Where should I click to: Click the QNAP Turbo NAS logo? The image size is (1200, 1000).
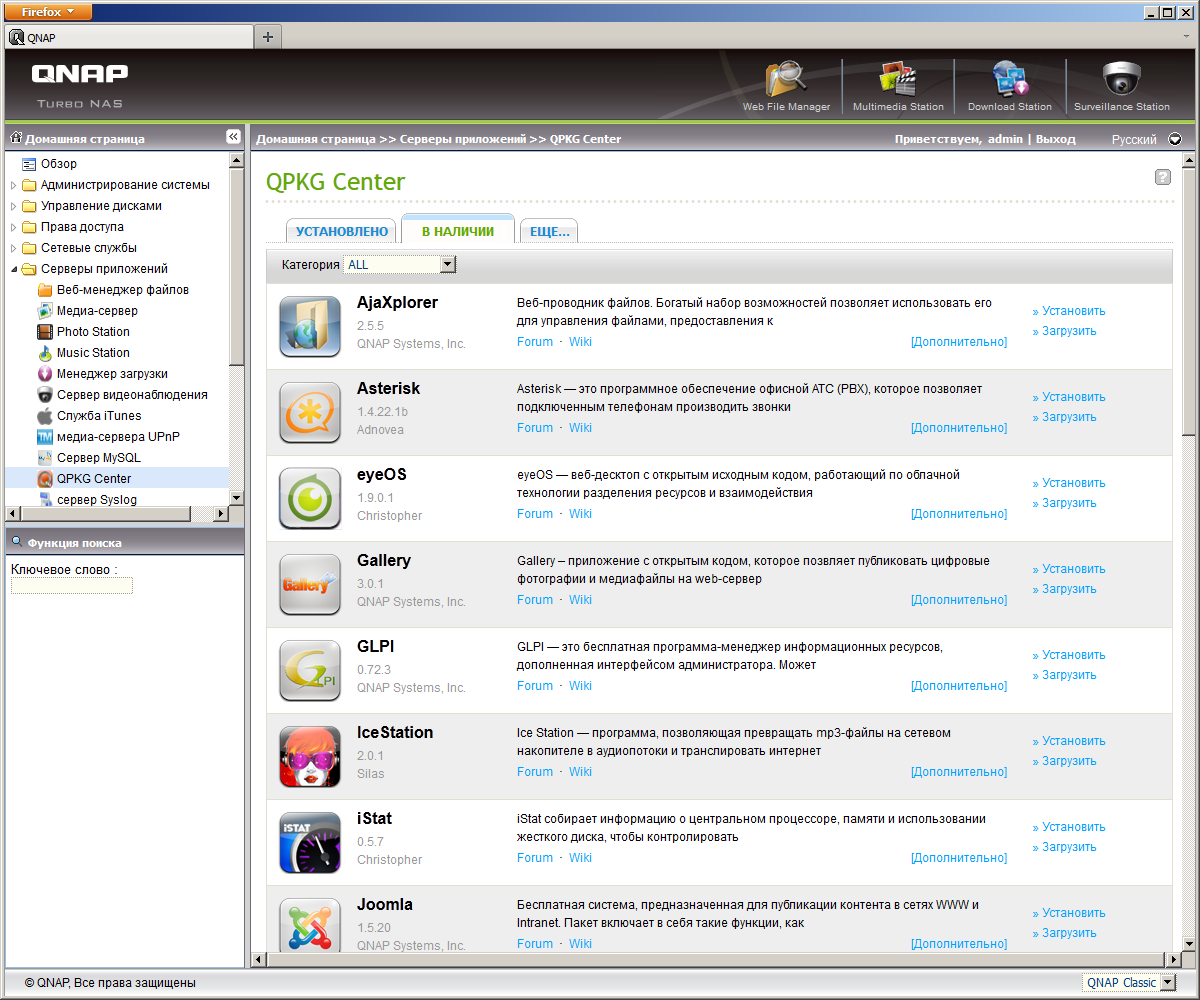coord(80,85)
